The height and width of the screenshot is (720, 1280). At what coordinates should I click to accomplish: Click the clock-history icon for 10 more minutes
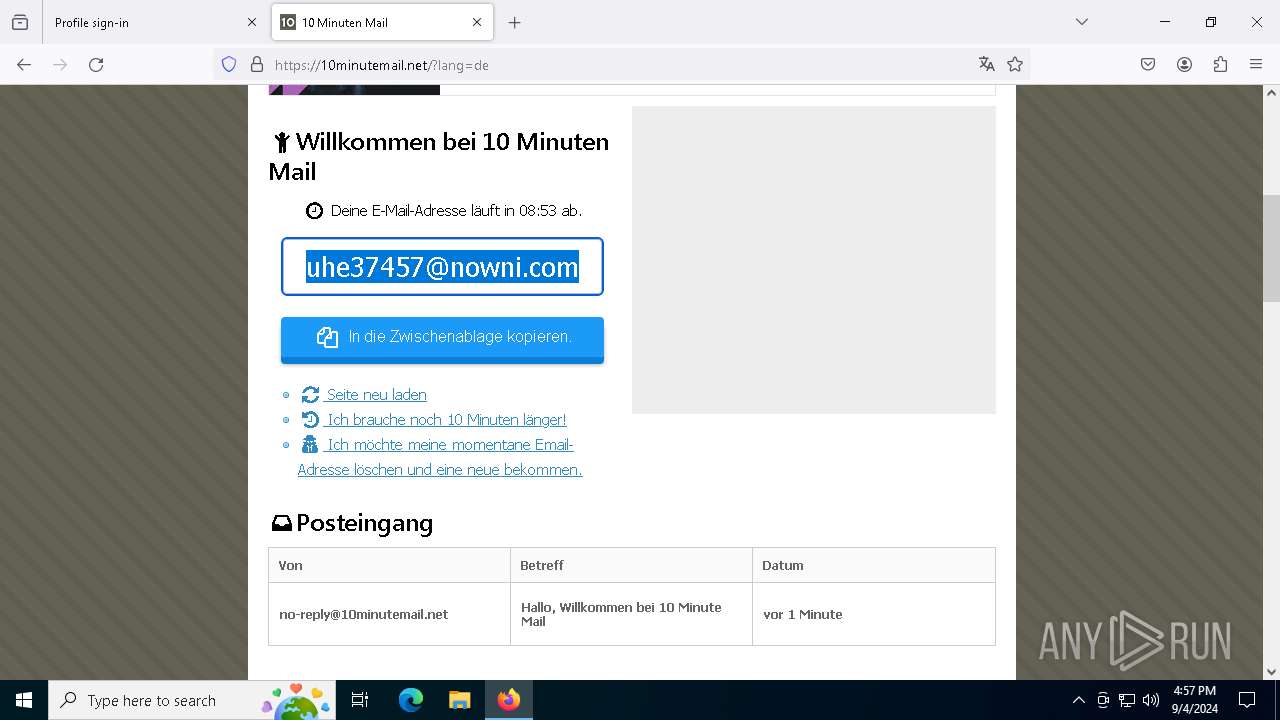[311, 419]
